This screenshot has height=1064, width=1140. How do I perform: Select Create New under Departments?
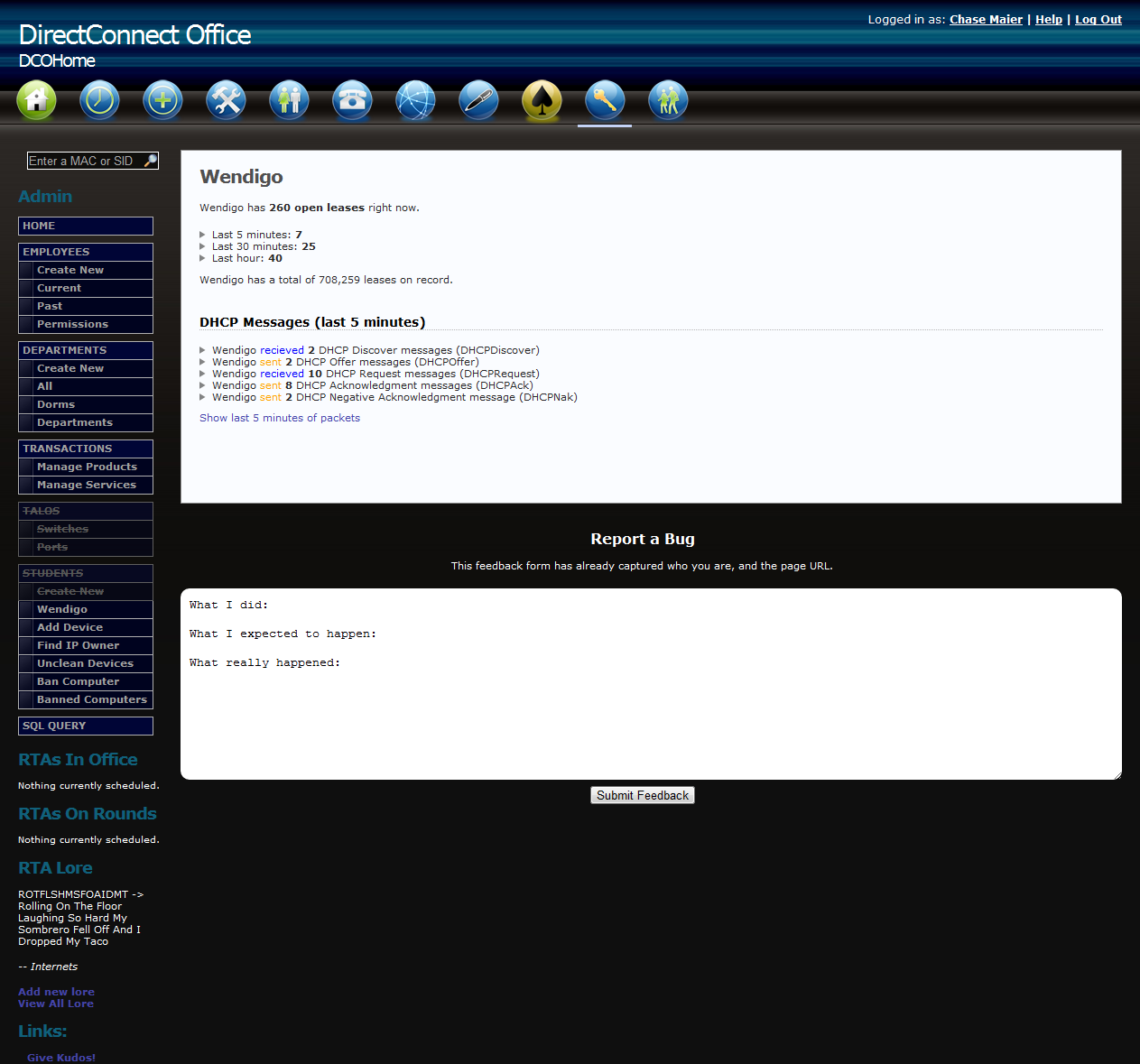click(x=86, y=368)
